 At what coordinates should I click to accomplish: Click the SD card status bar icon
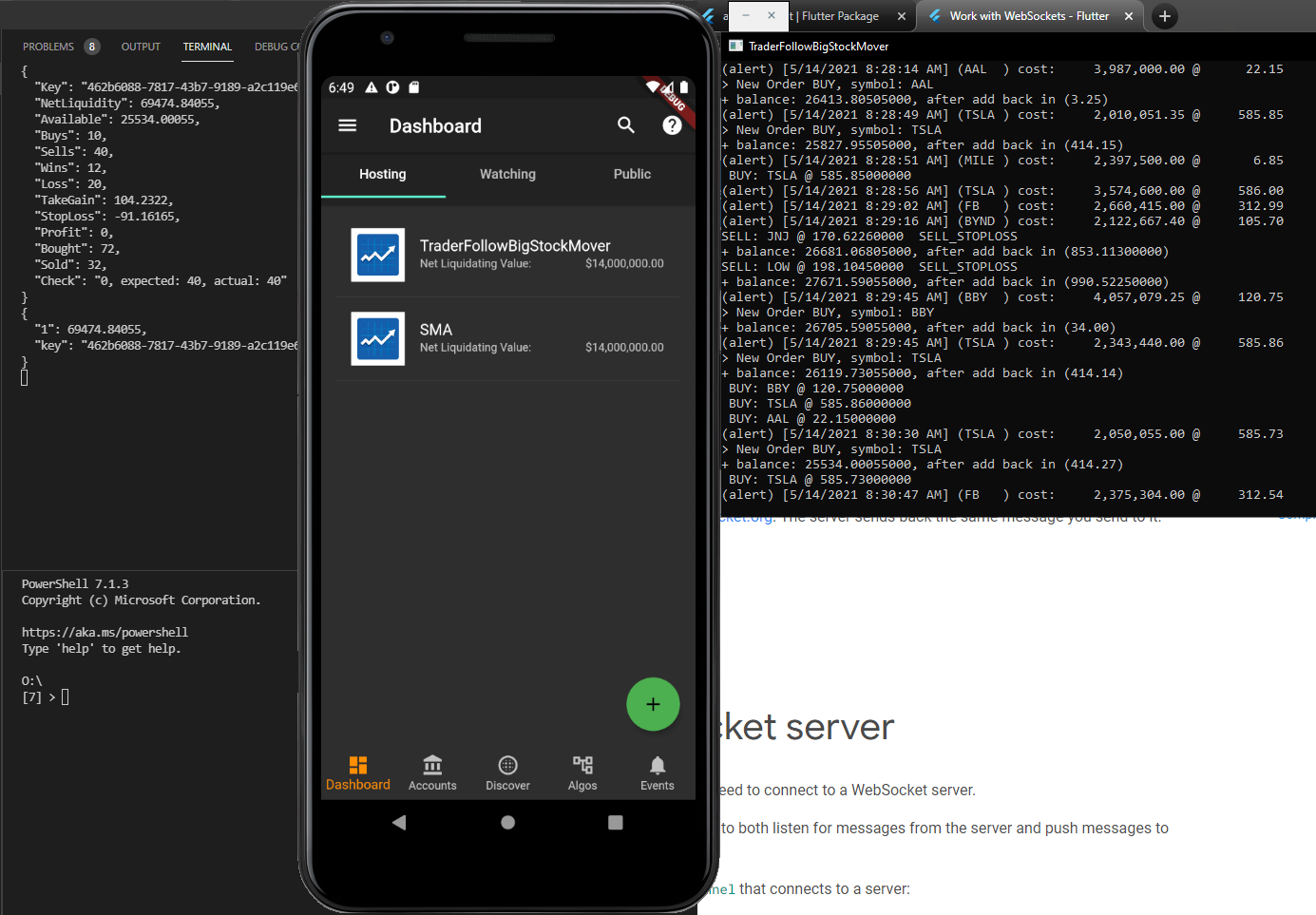coord(413,87)
